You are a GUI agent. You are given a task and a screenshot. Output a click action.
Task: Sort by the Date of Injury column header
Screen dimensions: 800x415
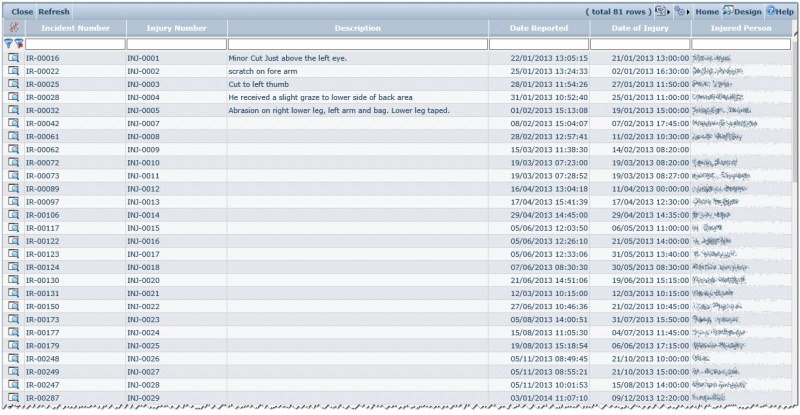(640, 28)
